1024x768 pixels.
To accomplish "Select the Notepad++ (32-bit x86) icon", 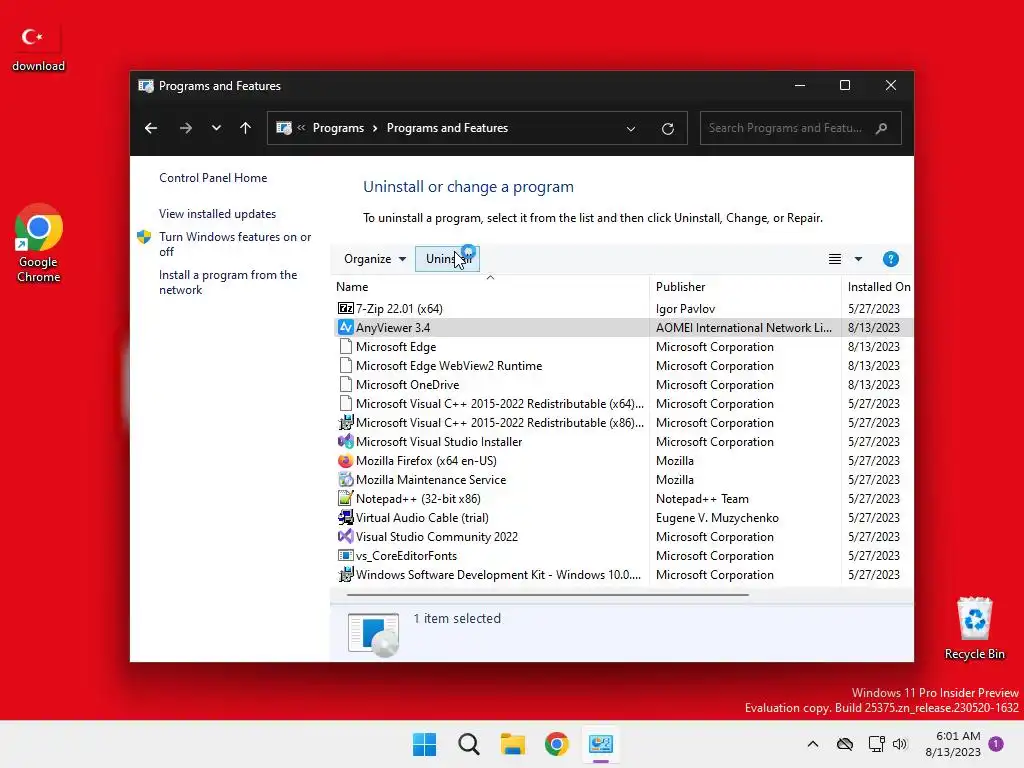I will (345, 498).
